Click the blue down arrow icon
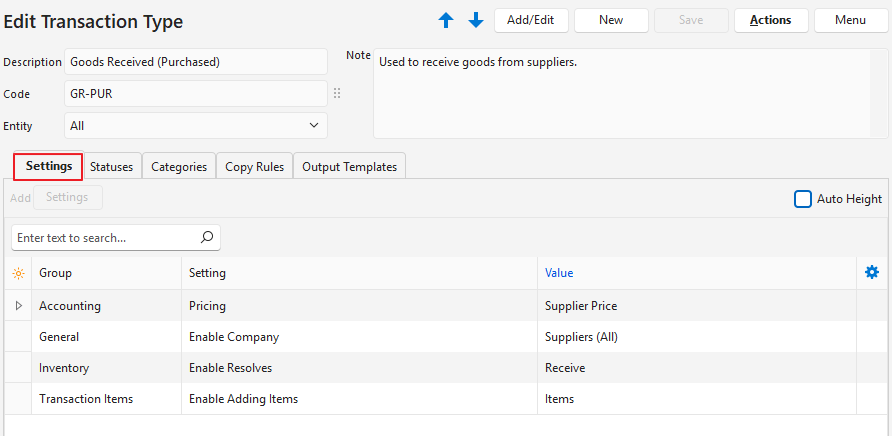892x436 pixels. 476,20
